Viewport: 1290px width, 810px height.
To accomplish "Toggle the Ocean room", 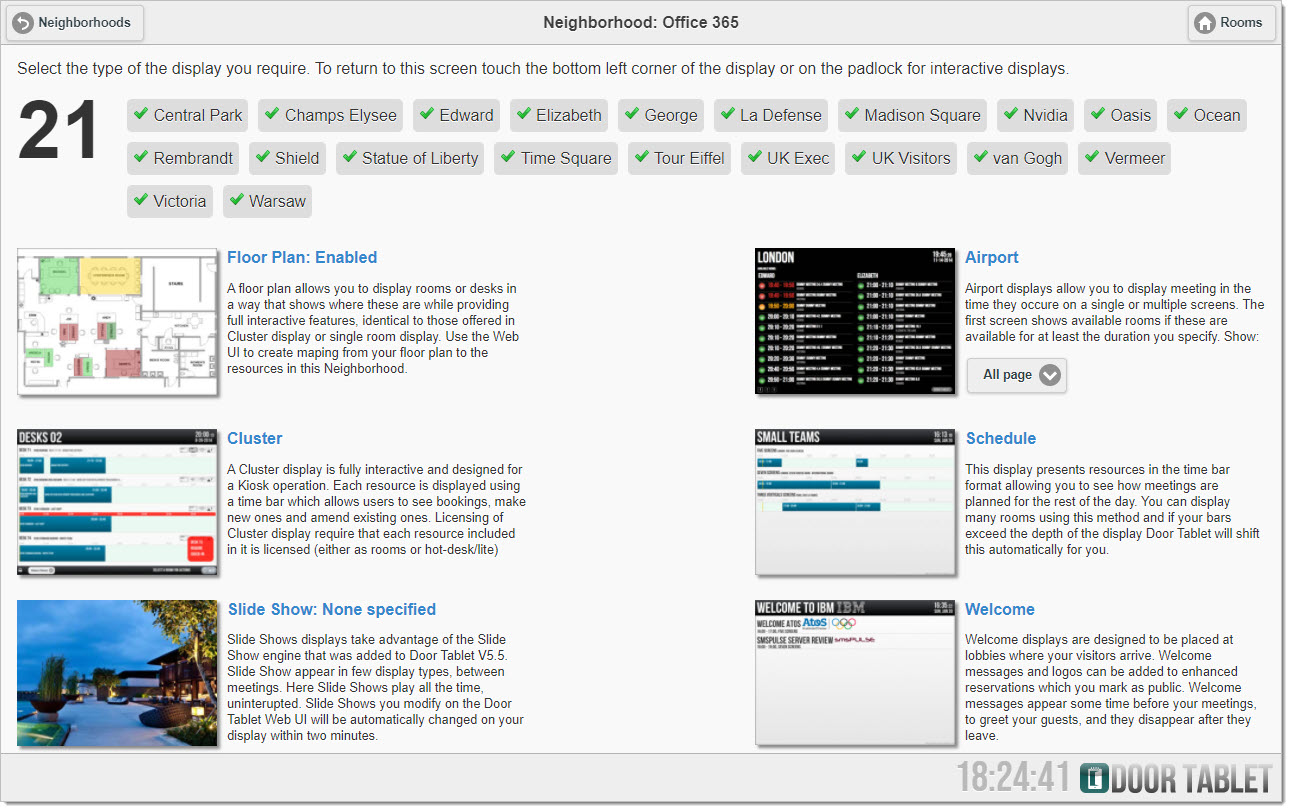I will pos(1207,115).
